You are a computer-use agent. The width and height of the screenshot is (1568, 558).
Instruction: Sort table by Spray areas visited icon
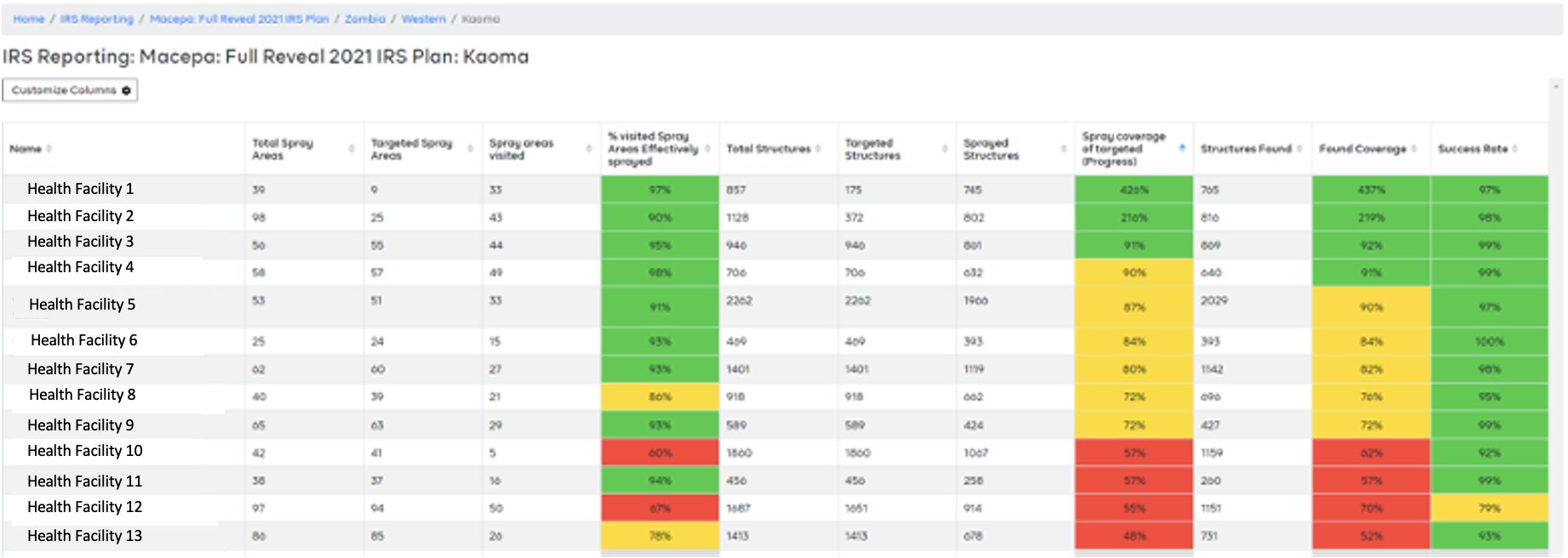589,149
